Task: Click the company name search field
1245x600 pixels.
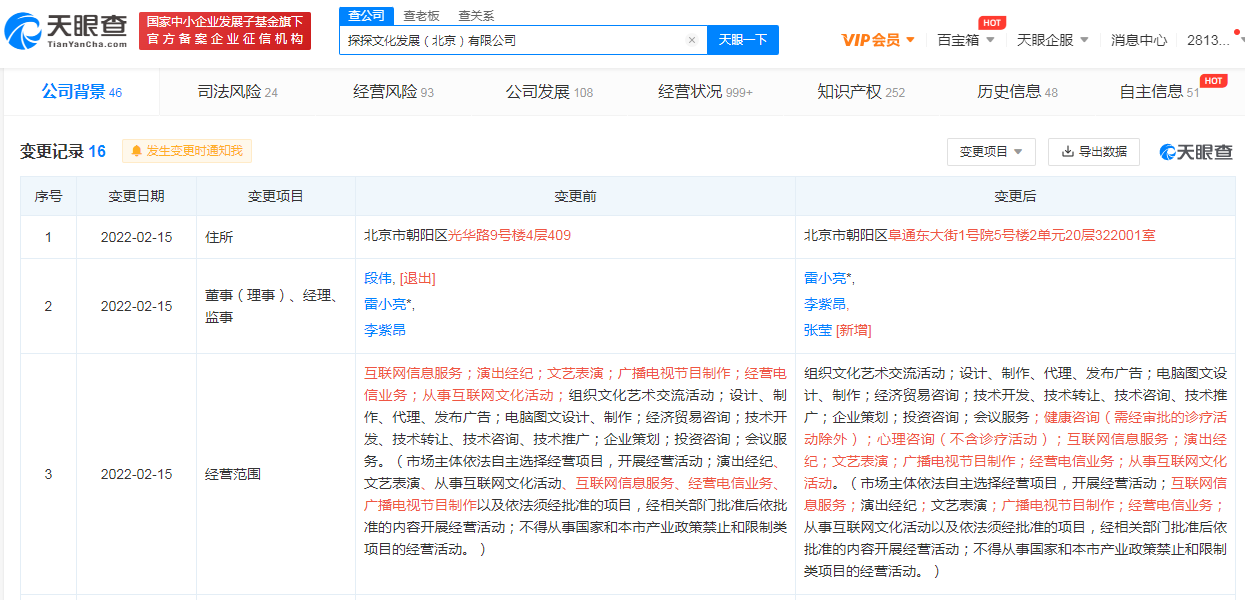Action: tap(510, 40)
